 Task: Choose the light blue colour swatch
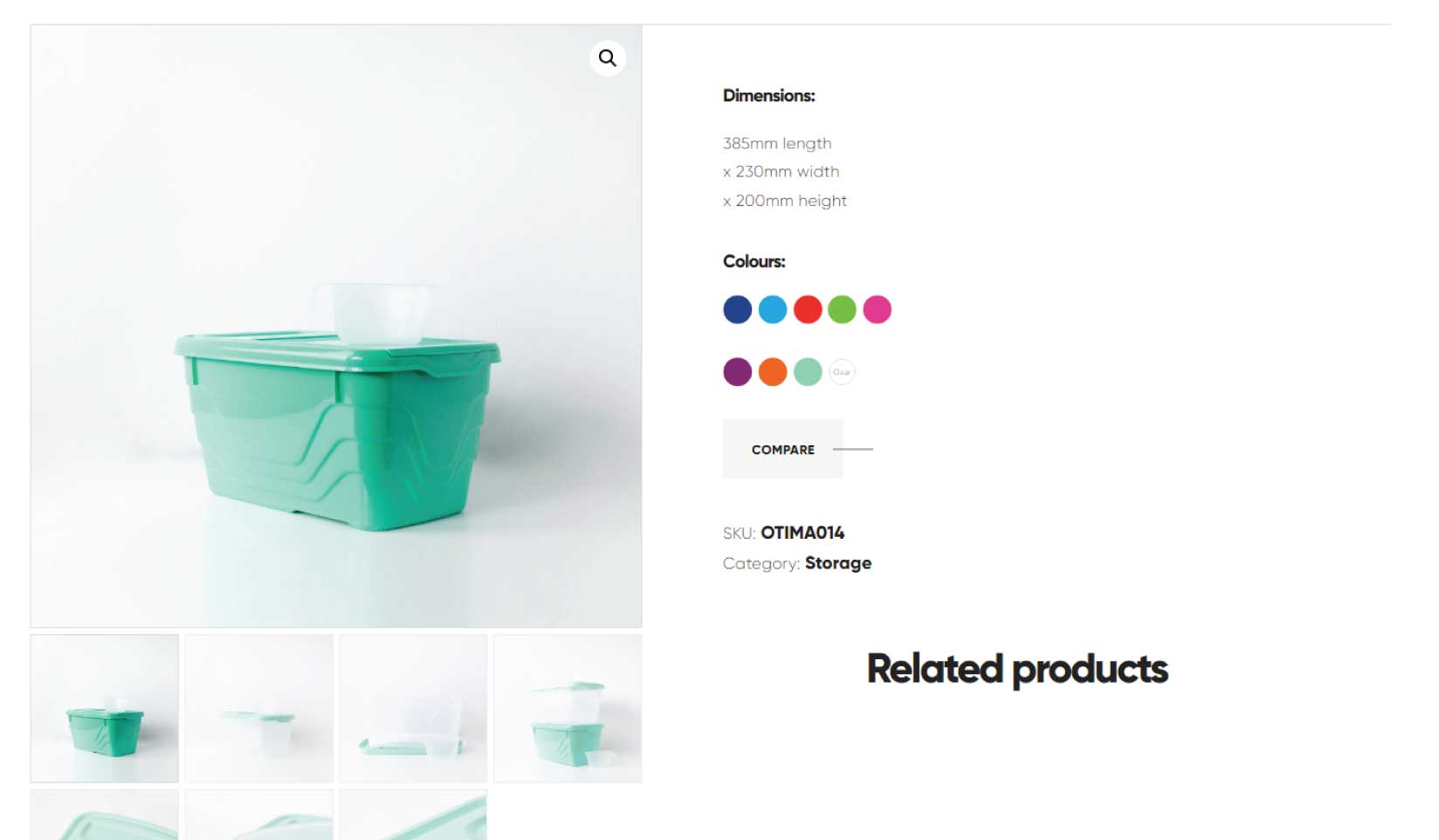[772, 309]
